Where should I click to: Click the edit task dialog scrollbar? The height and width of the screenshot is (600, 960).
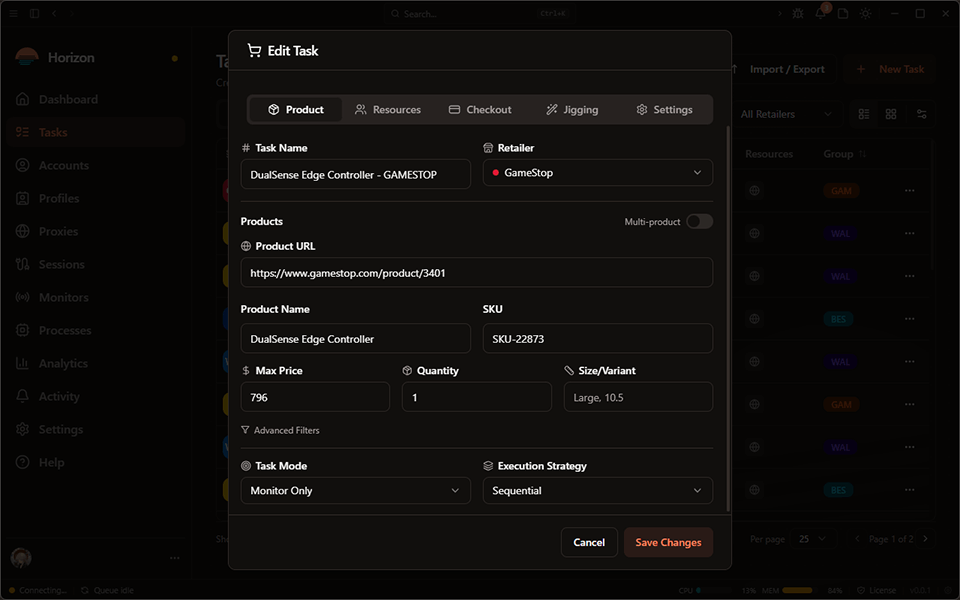(x=727, y=318)
